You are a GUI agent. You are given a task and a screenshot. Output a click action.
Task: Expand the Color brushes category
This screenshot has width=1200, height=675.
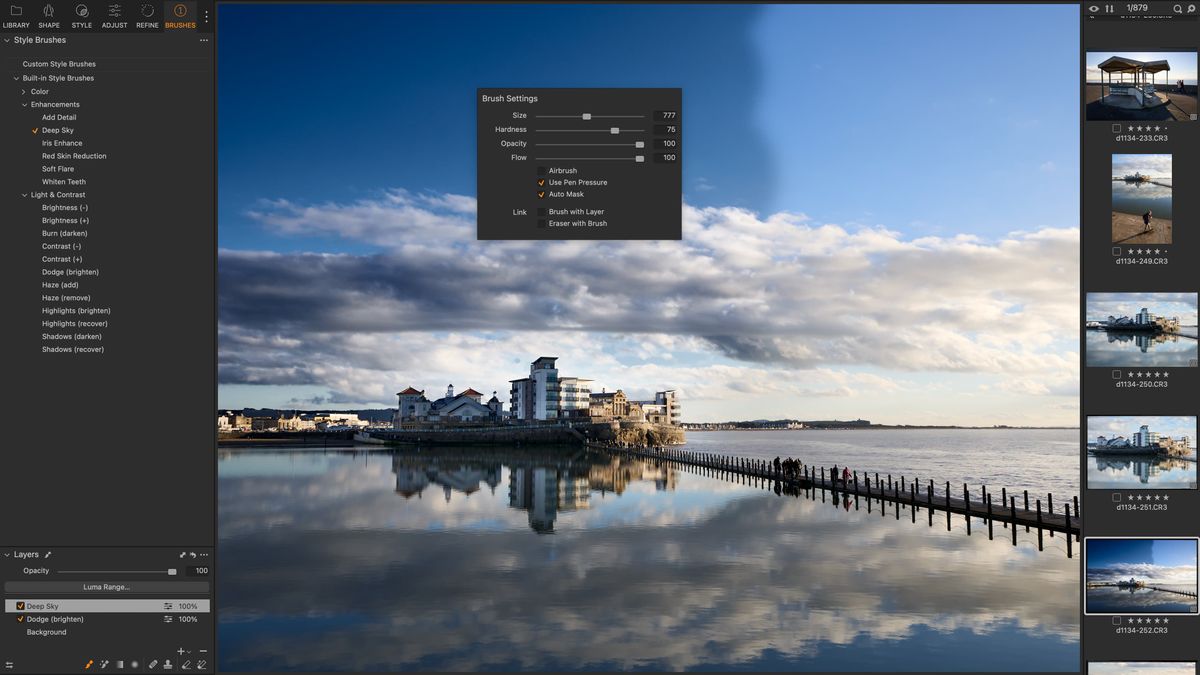point(24,91)
